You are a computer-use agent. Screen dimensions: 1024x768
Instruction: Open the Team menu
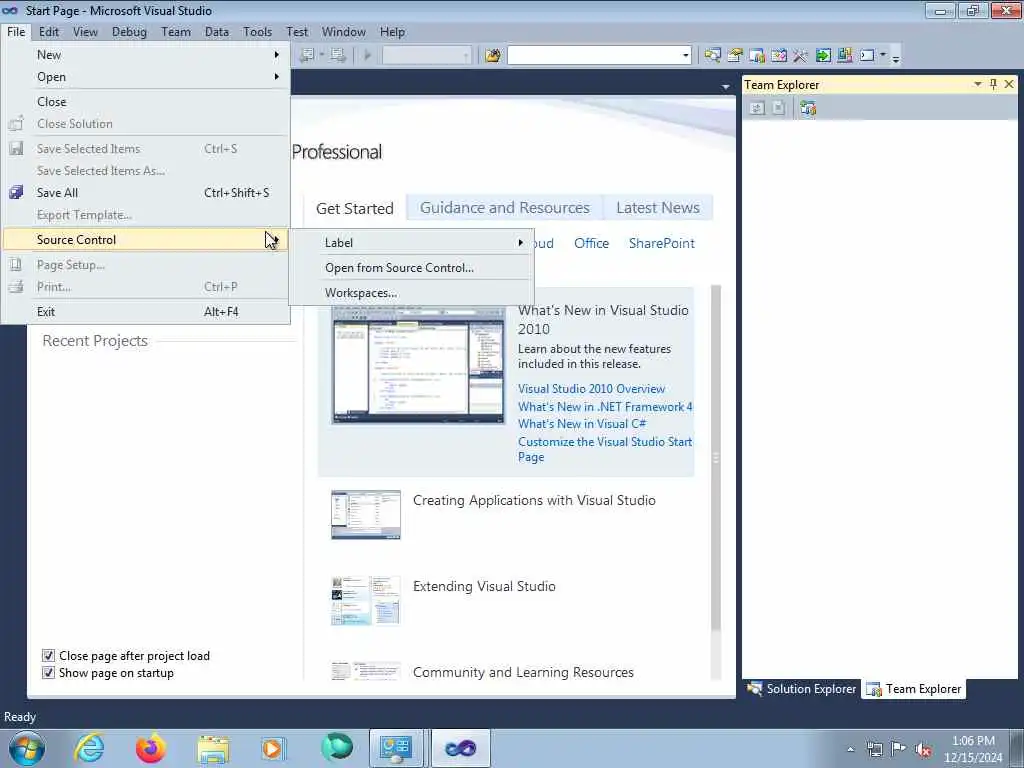pyautogui.click(x=176, y=32)
